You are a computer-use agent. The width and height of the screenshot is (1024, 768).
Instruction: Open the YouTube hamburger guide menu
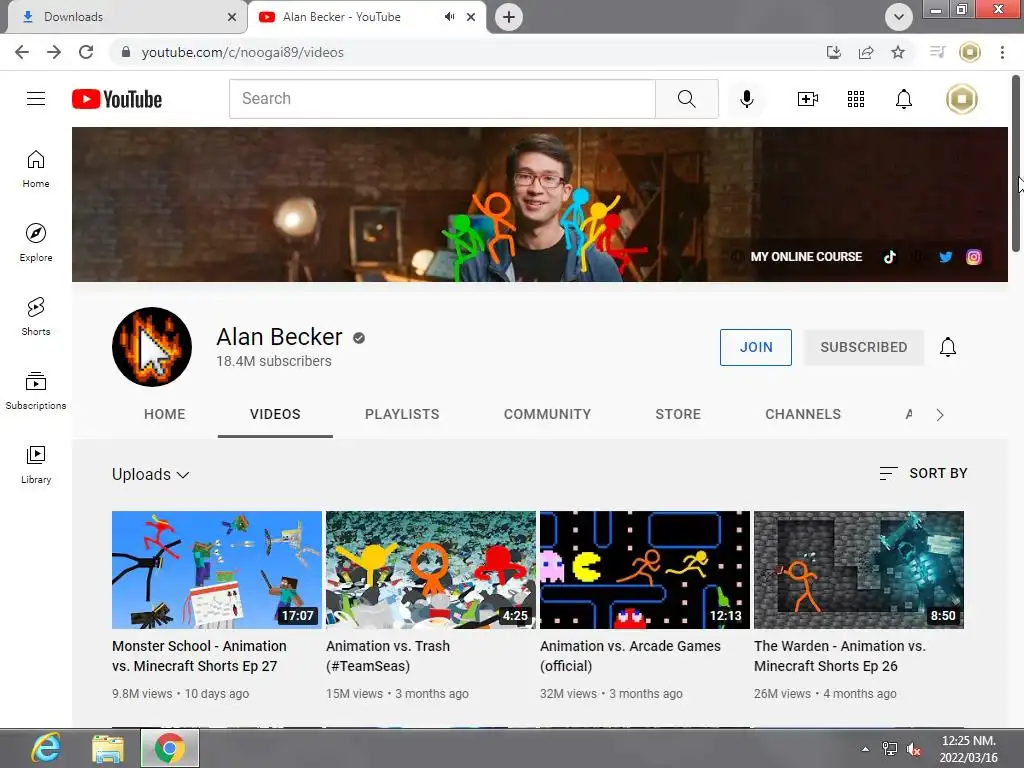pos(36,99)
